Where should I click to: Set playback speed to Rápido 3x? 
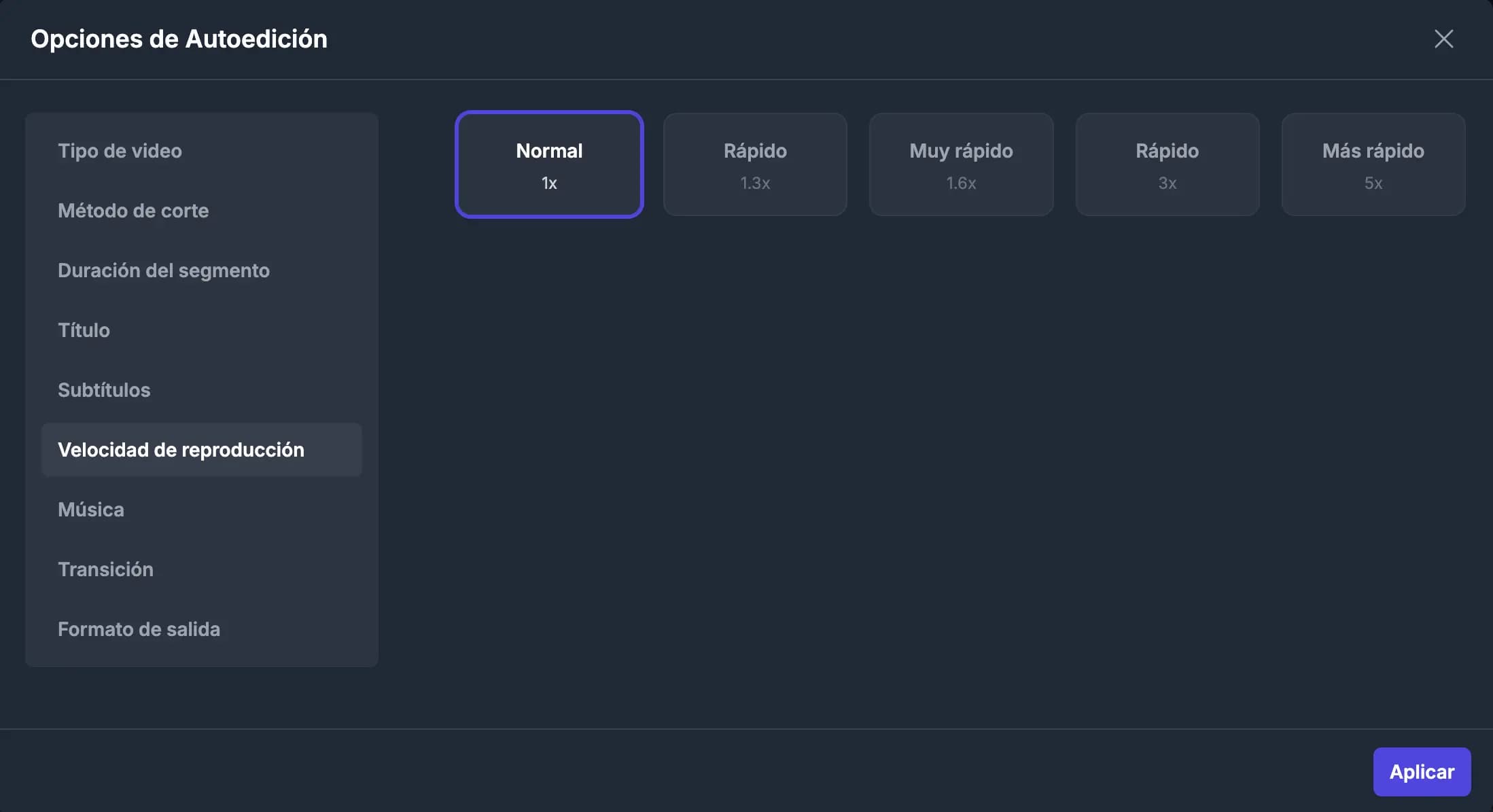[x=1167, y=164]
